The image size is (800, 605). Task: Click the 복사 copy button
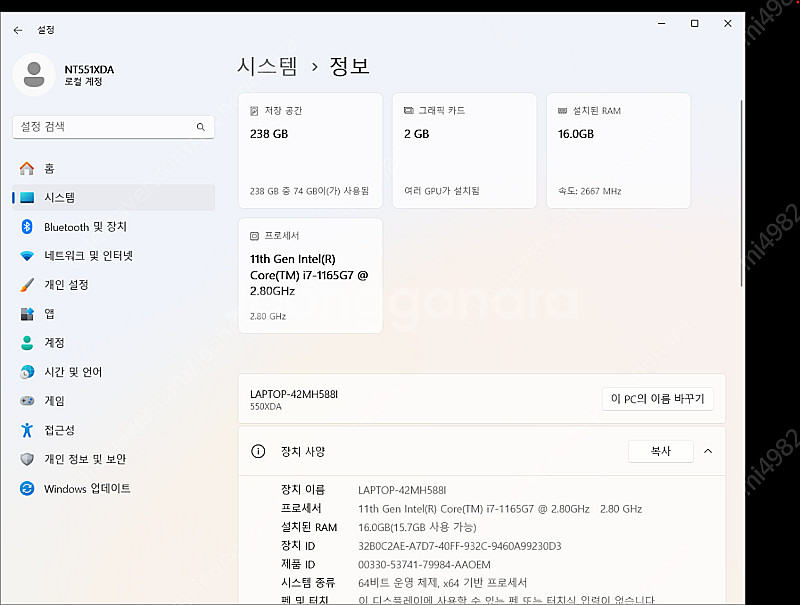point(661,451)
